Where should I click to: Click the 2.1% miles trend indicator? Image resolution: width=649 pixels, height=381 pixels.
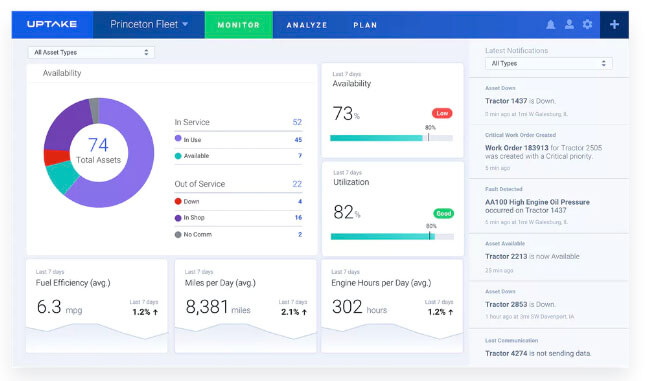294,312
